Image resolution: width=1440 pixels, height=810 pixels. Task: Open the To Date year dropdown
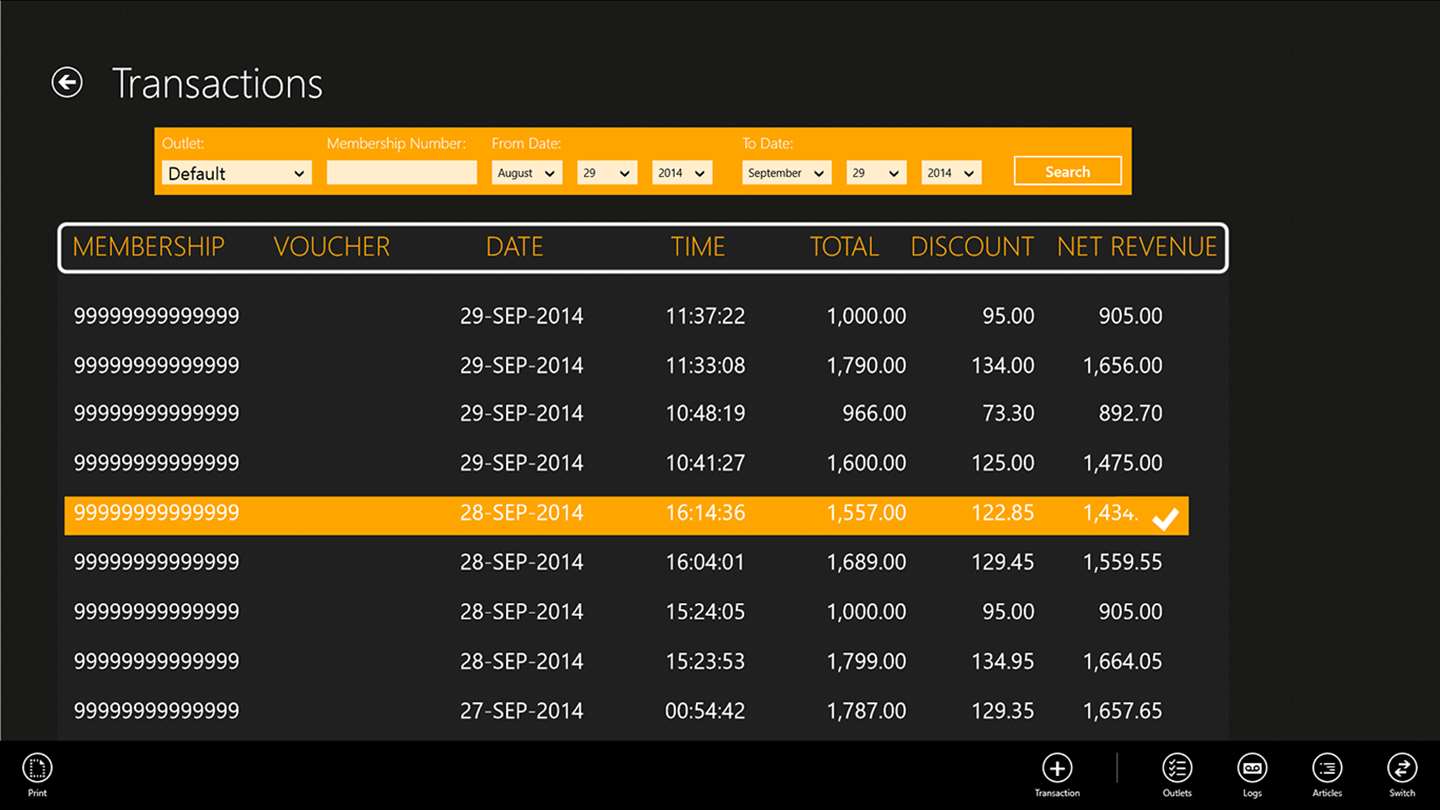(x=951, y=173)
